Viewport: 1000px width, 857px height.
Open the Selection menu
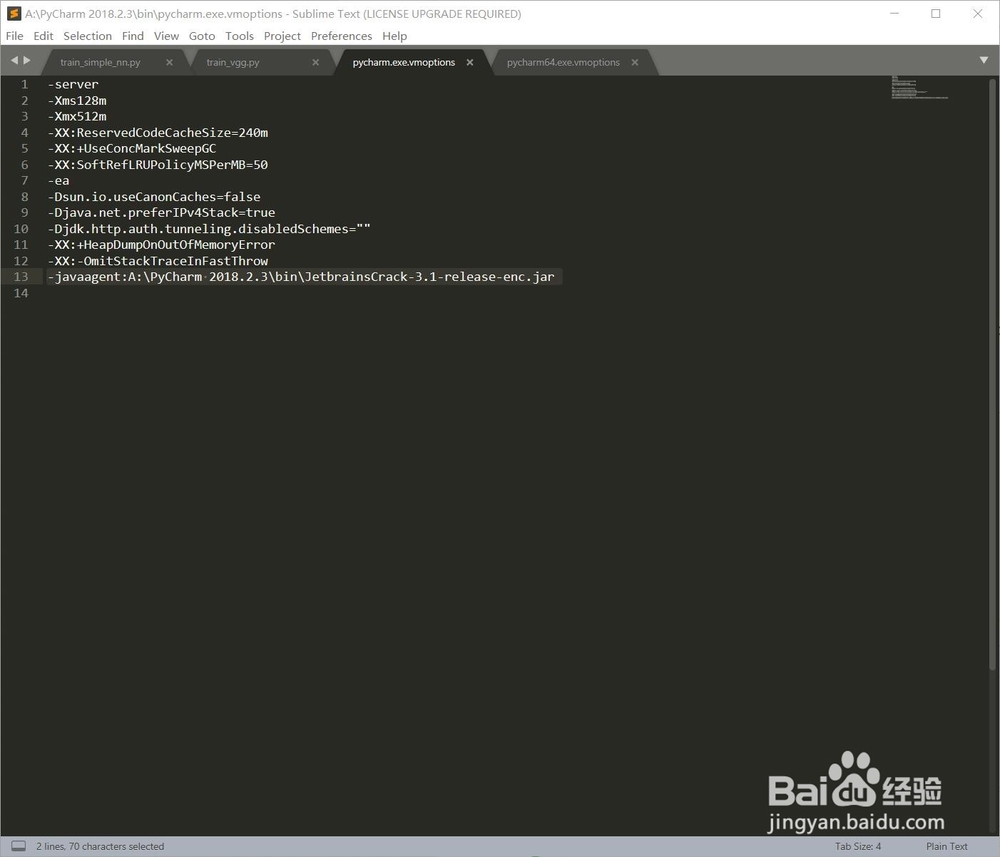(x=87, y=36)
